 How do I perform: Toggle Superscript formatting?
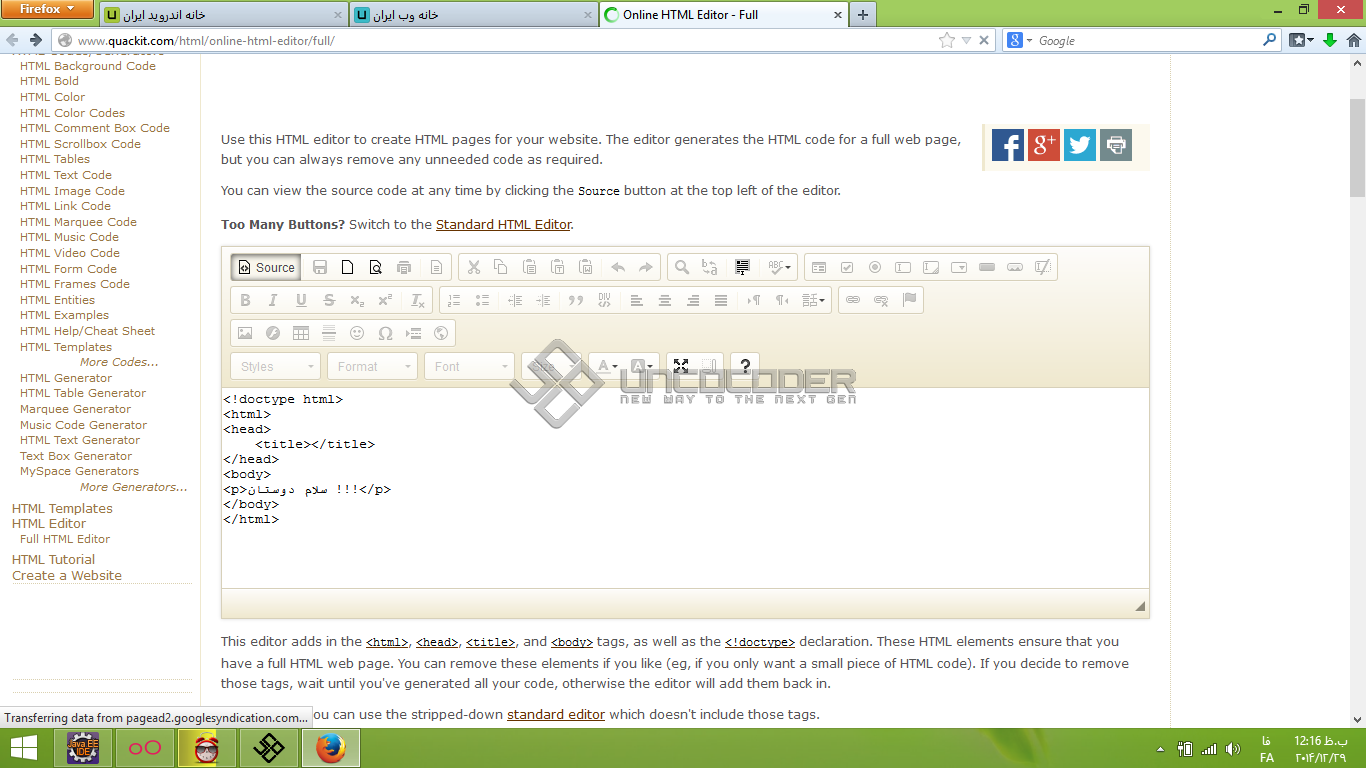pyautogui.click(x=385, y=300)
